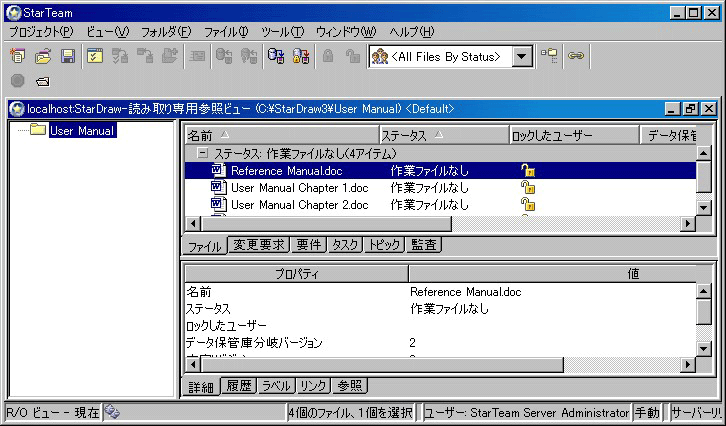726x426 pixels.
Task: Open the ファイル(I) menu
Action: pos(226,32)
